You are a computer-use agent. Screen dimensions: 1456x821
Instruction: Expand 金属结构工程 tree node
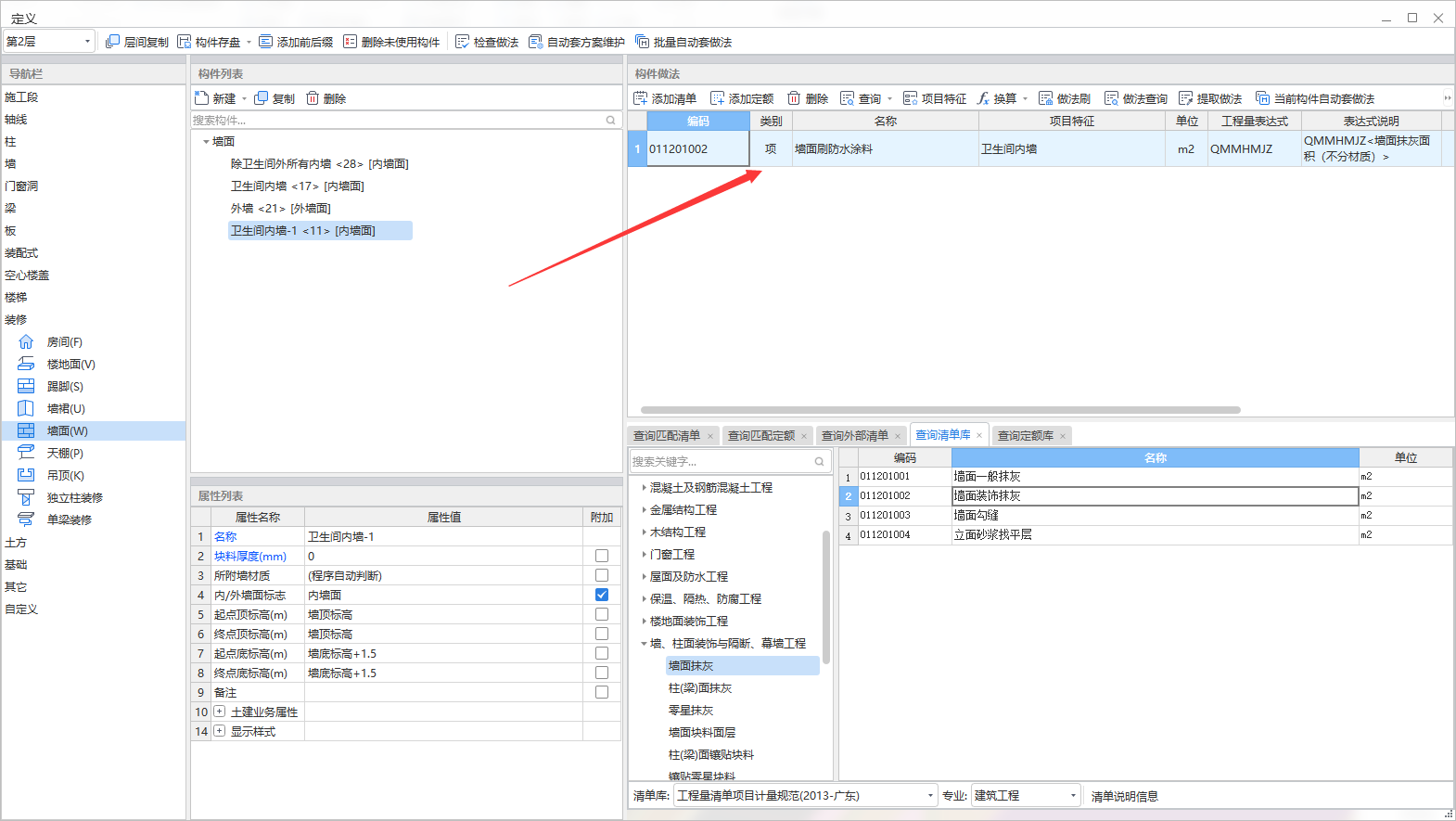point(644,509)
